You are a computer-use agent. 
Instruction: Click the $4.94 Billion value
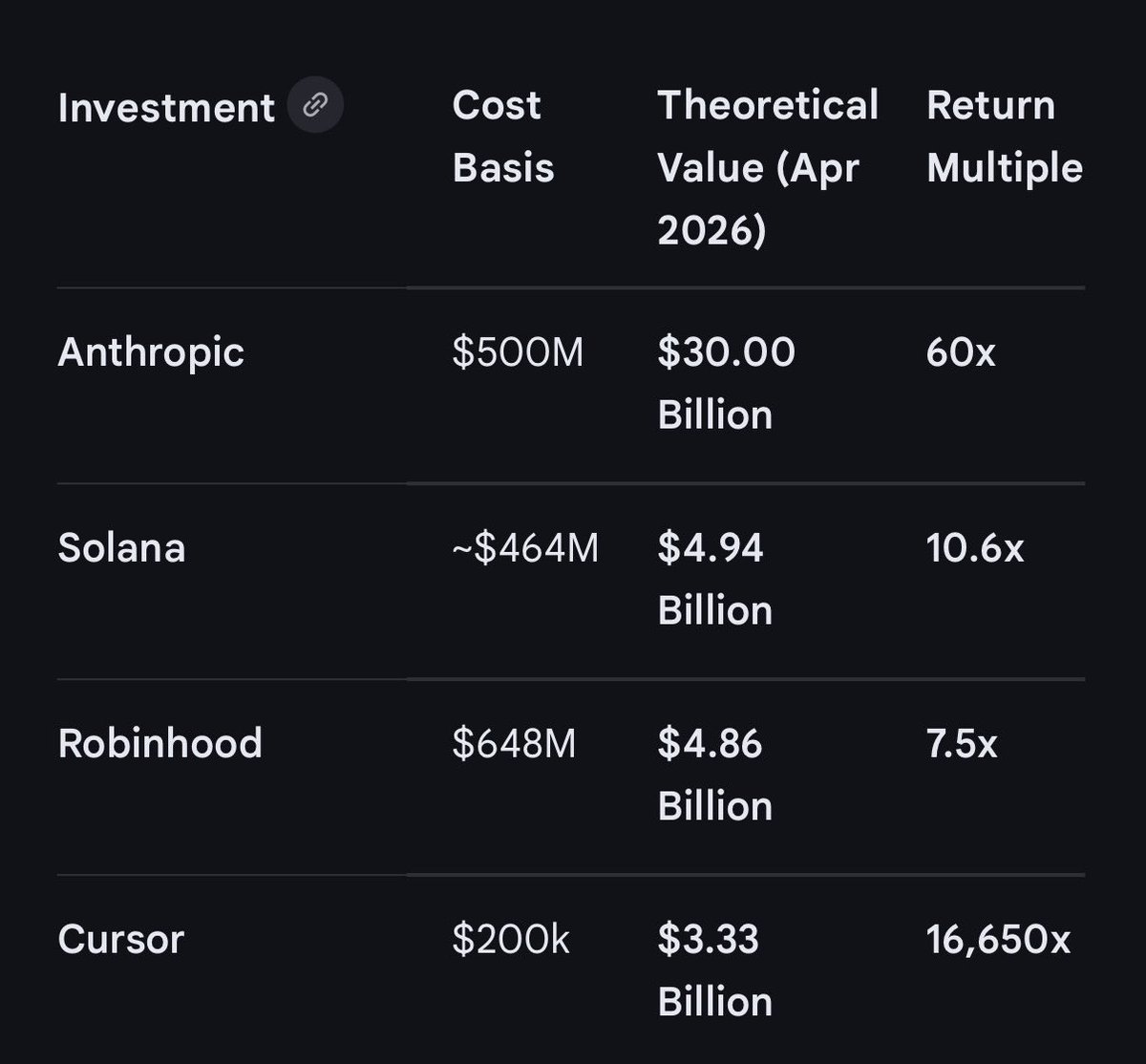click(x=714, y=579)
